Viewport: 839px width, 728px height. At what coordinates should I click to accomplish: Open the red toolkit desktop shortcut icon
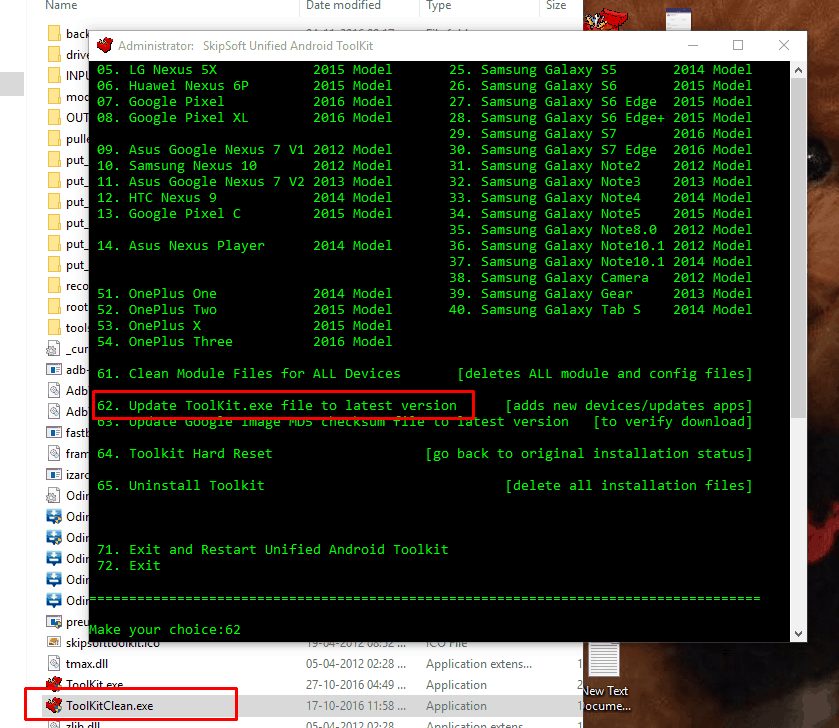tap(606, 20)
